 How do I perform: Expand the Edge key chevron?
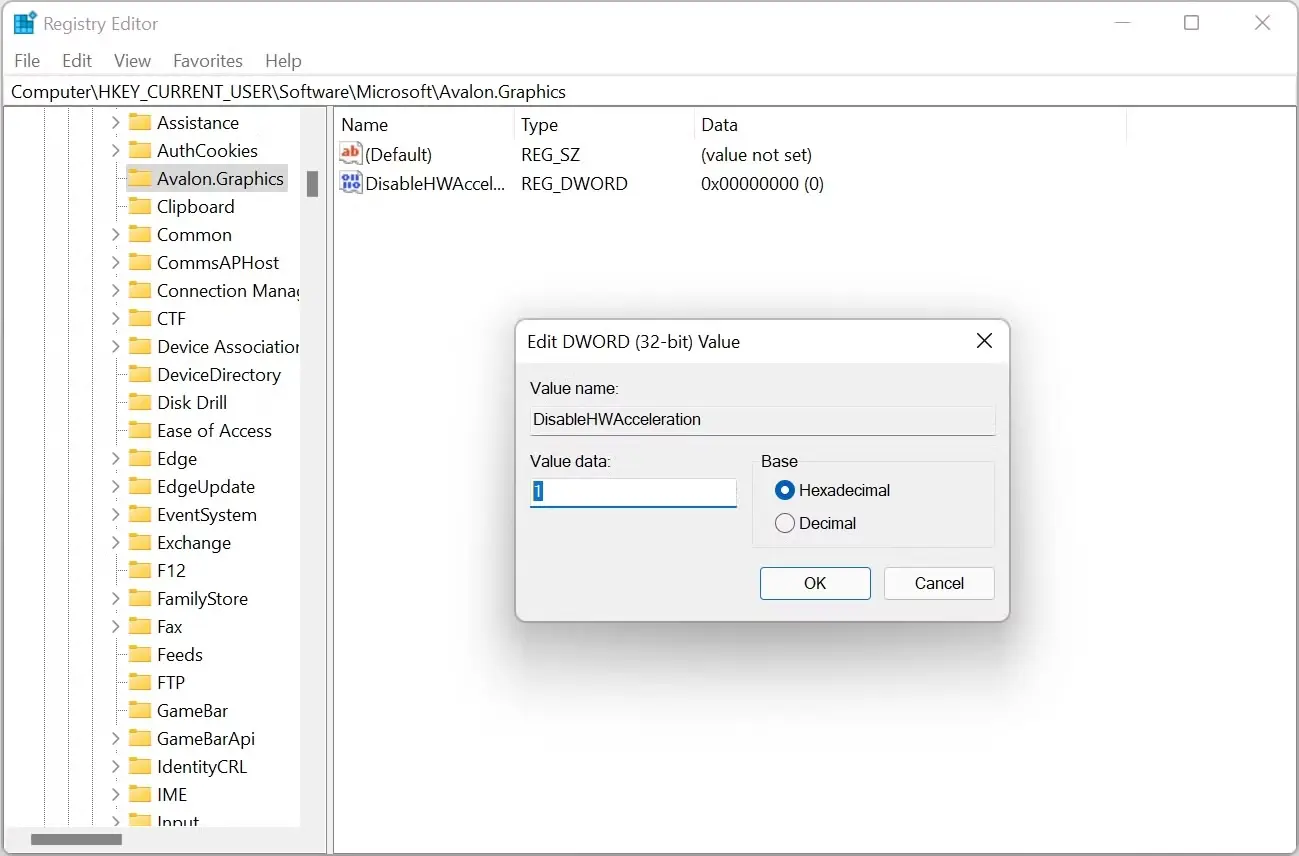[115, 459]
